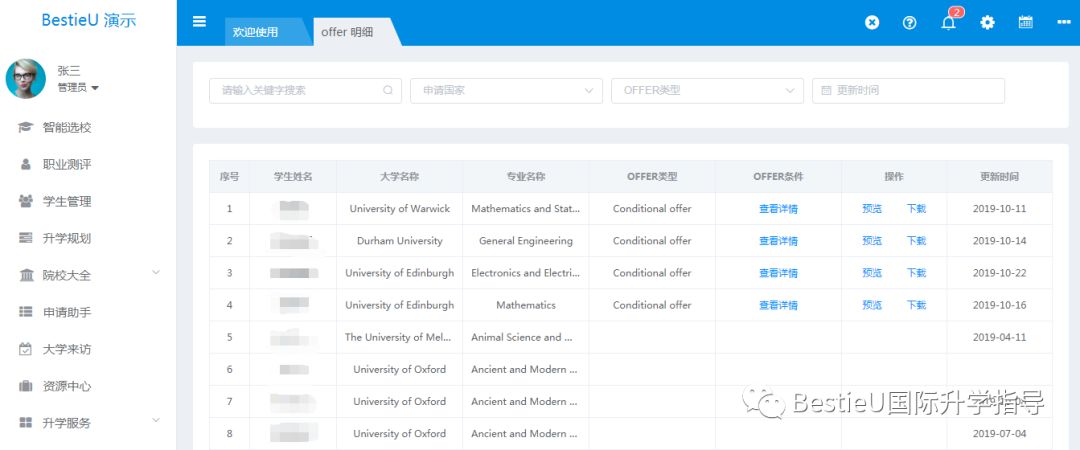Viewport: 1080px width, 450px height.
Task: Select the University of Warwick cell
Action: 399,208
